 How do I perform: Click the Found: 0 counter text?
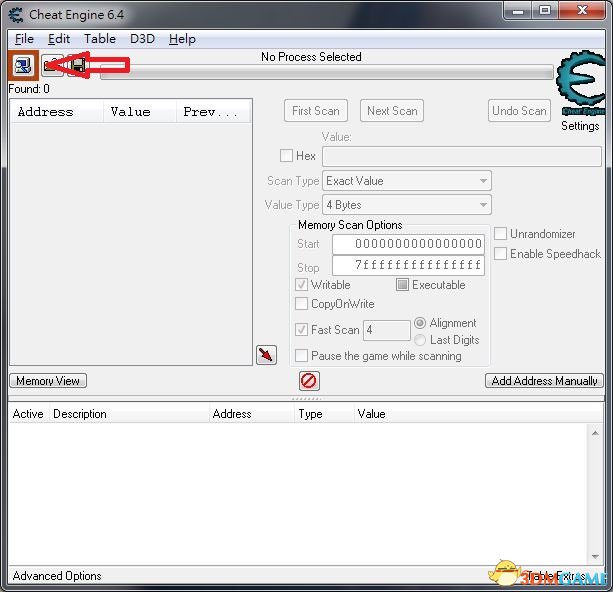pos(29,89)
